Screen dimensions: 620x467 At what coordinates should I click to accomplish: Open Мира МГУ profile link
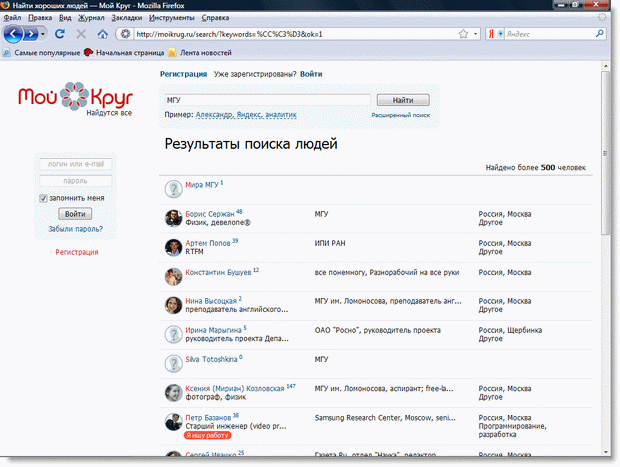coord(202,185)
